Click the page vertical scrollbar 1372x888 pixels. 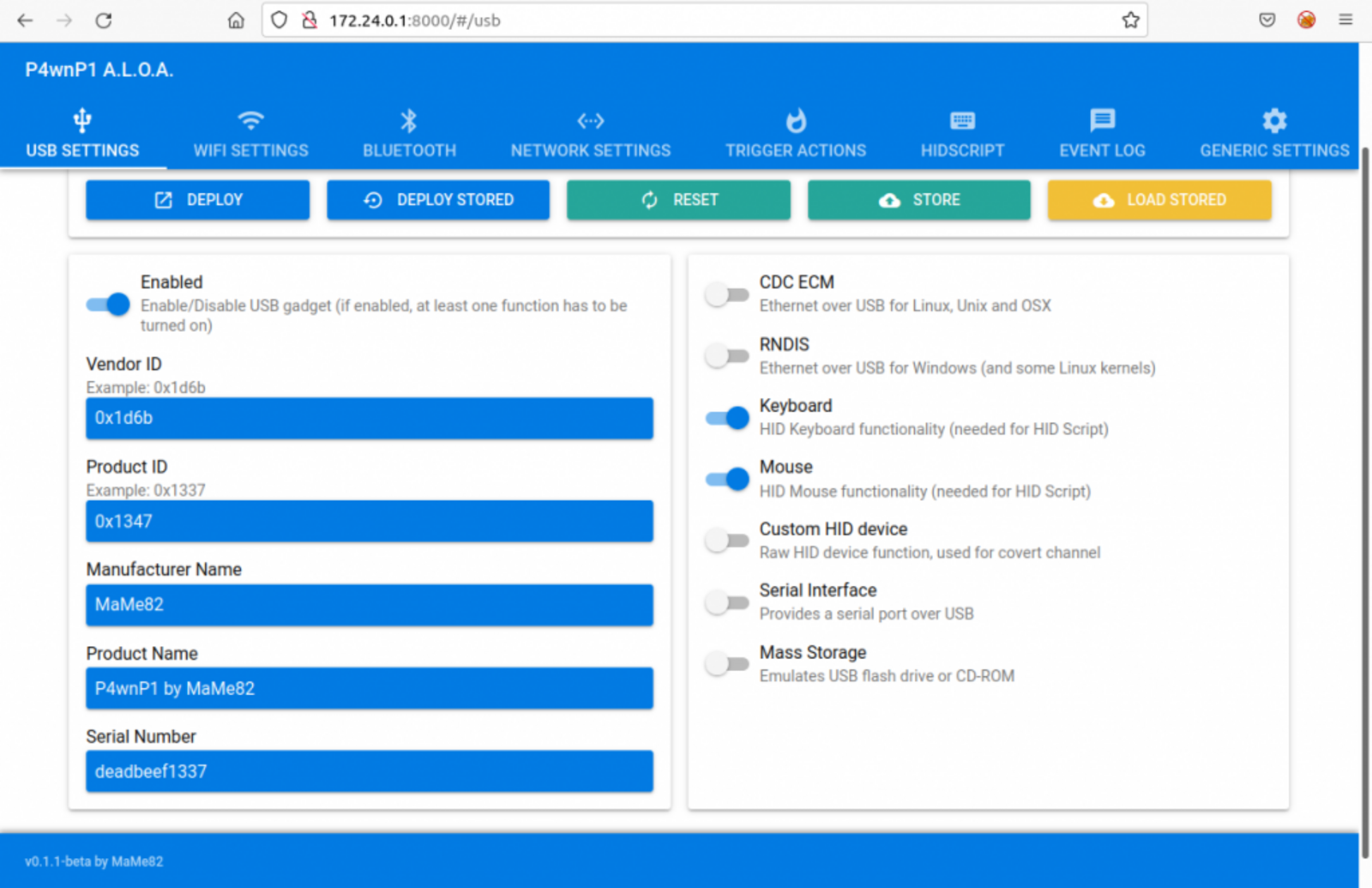point(1365,502)
